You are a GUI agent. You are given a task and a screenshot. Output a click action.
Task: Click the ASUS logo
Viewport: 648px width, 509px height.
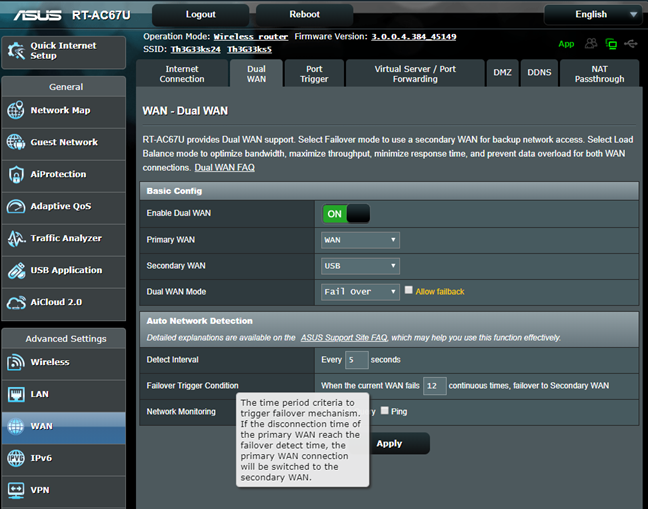tap(38, 15)
